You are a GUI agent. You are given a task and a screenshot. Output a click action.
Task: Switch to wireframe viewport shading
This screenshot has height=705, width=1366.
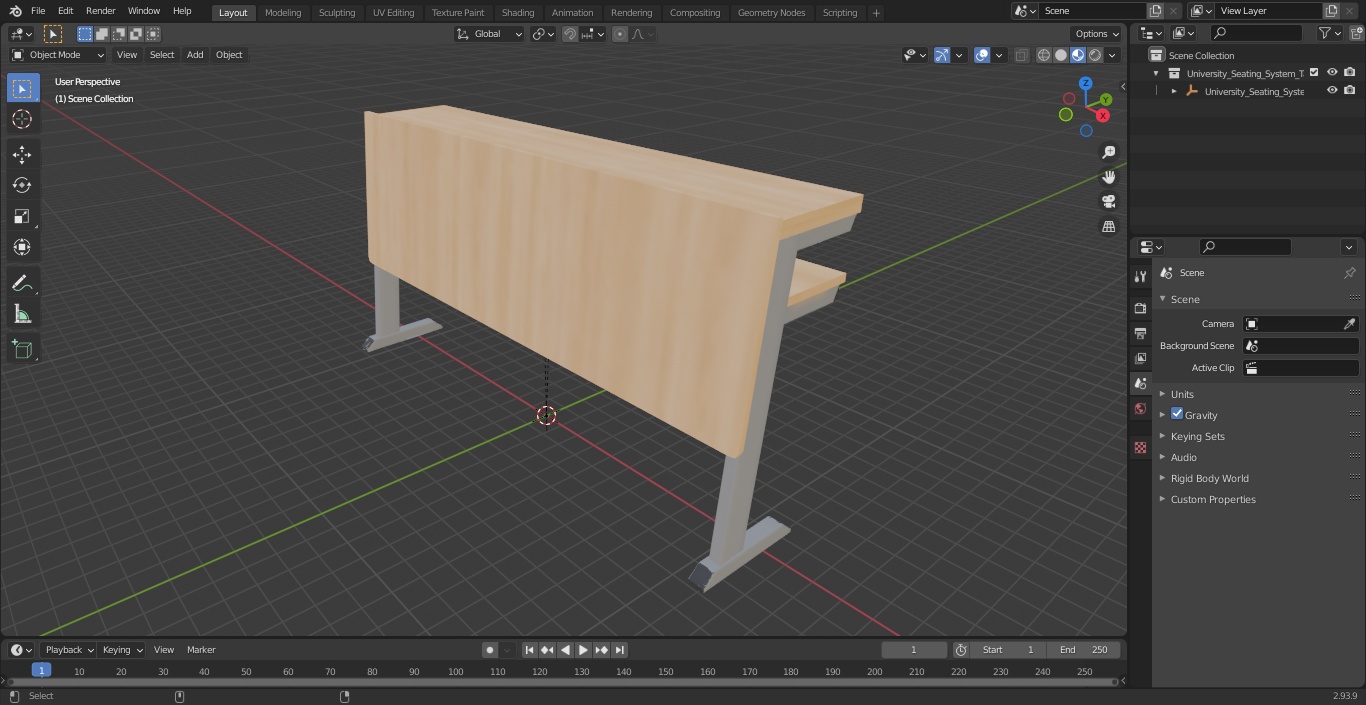[1044, 55]
